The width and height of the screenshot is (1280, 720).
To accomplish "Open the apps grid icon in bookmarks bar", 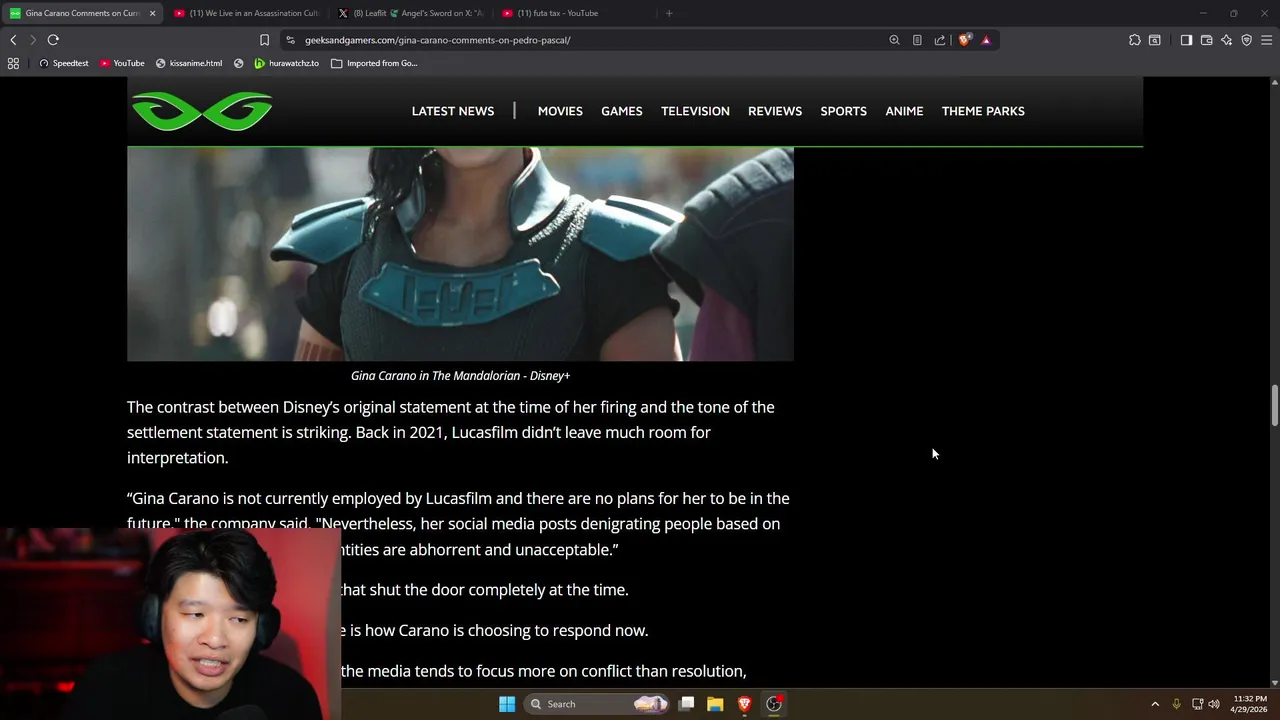I will coord(13,63).
